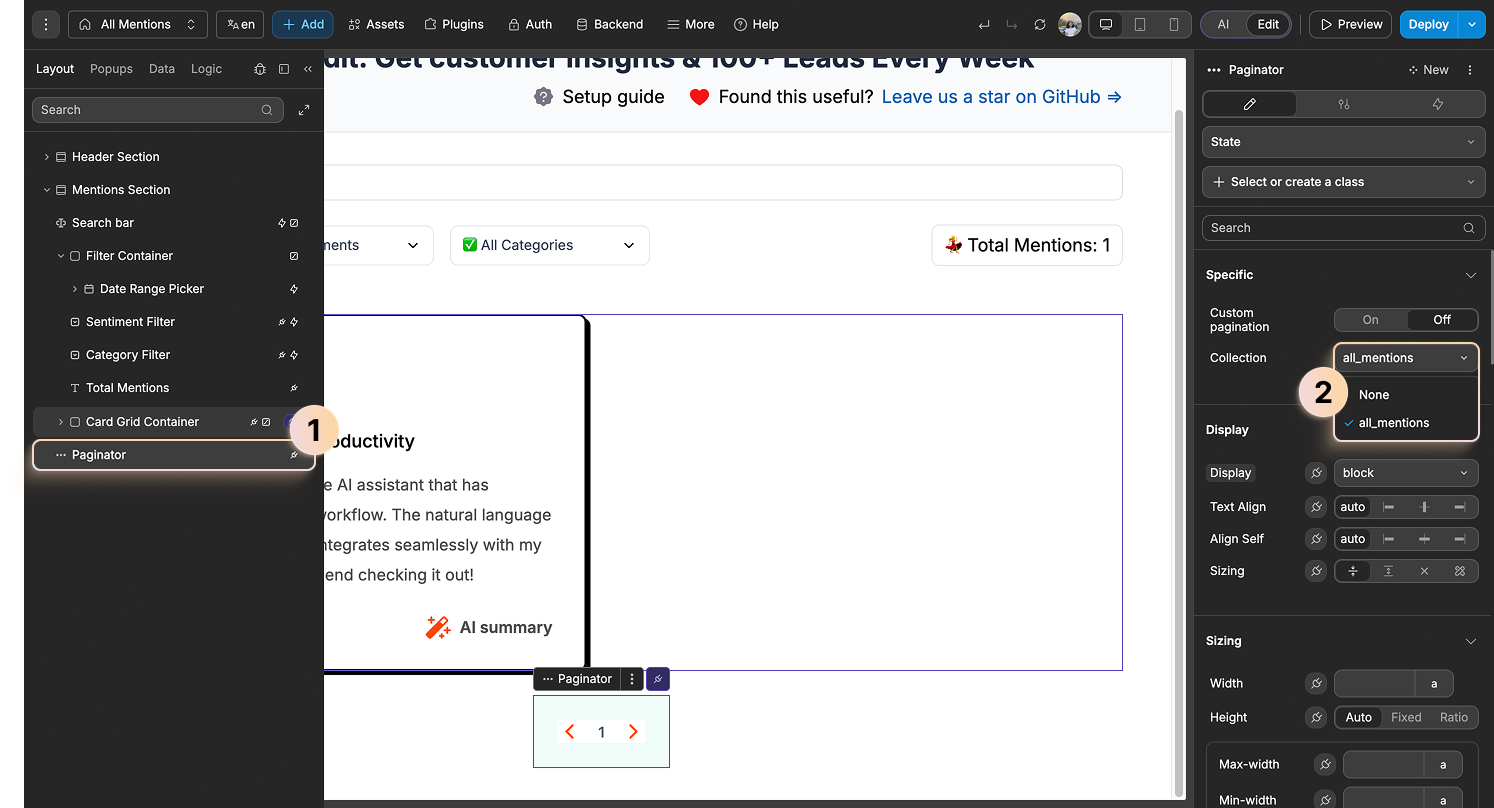This screenshot has height=808, width=1494.
Task: Click the undo arrow in the top toolbar
Action: click(x=983, y=23)
